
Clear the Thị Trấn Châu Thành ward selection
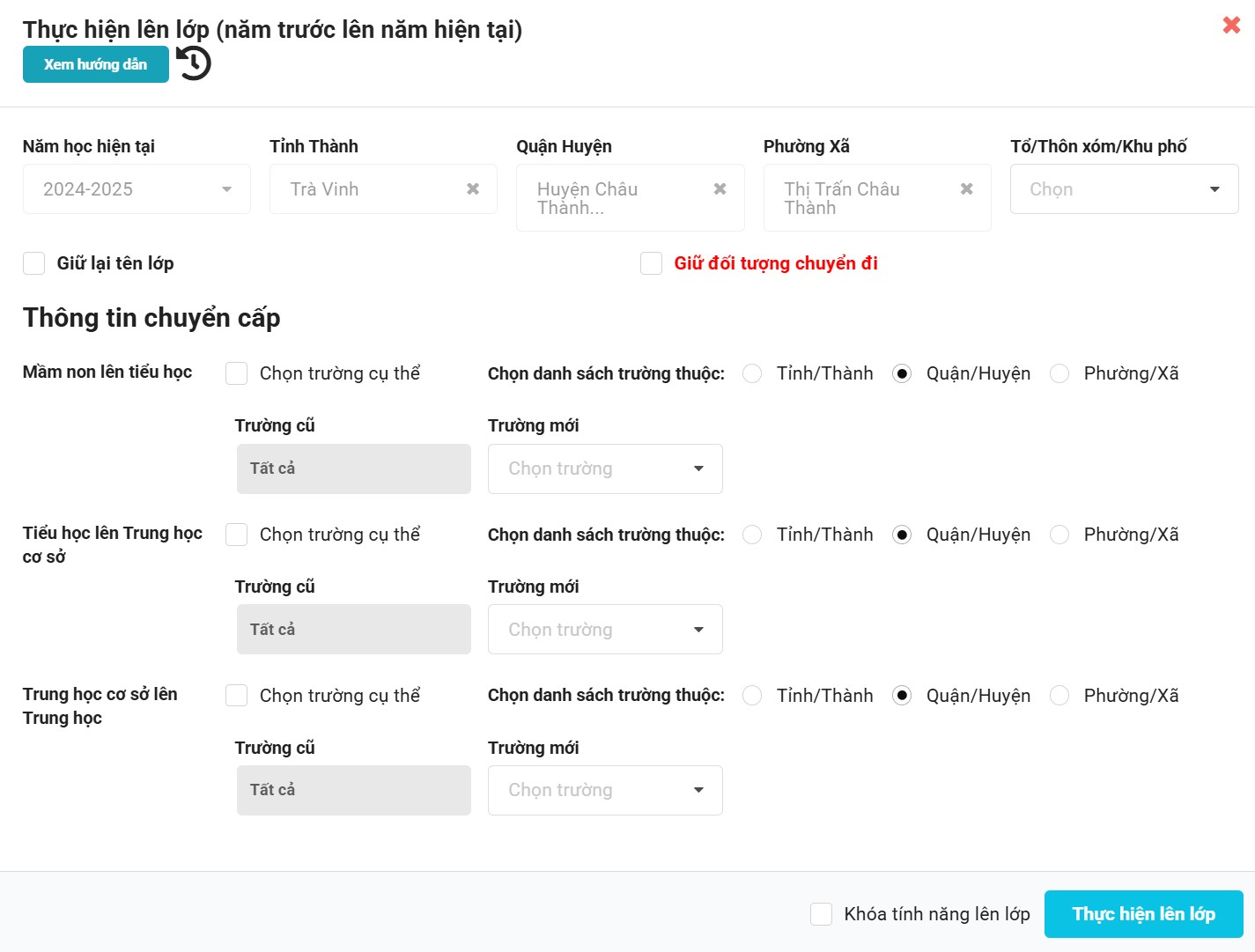pyautogui.click(x=966, y=189)
